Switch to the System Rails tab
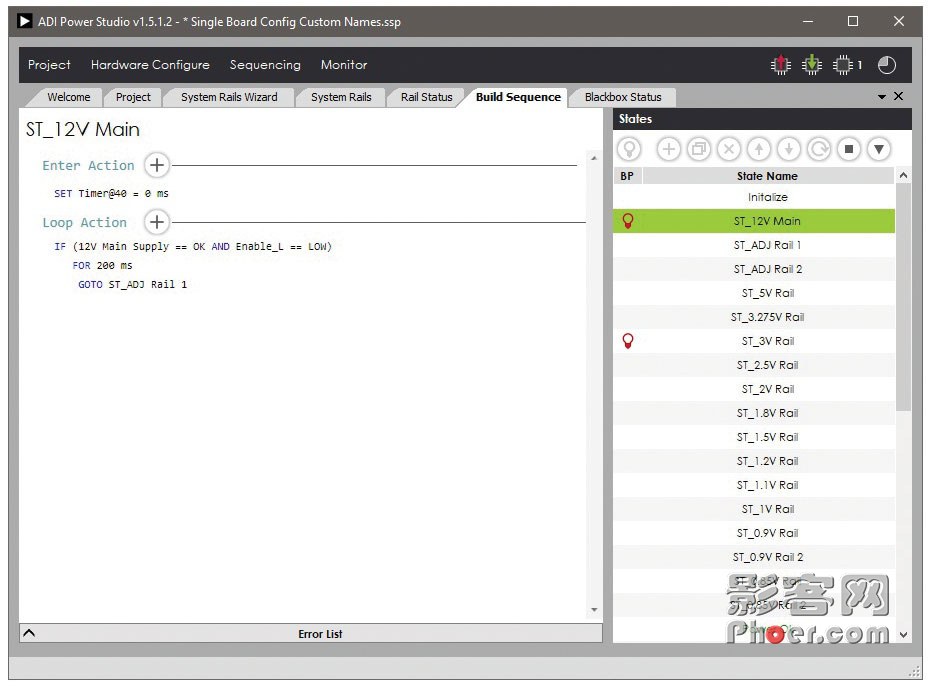This screenshot has height=689, width=934. [341, 97]
